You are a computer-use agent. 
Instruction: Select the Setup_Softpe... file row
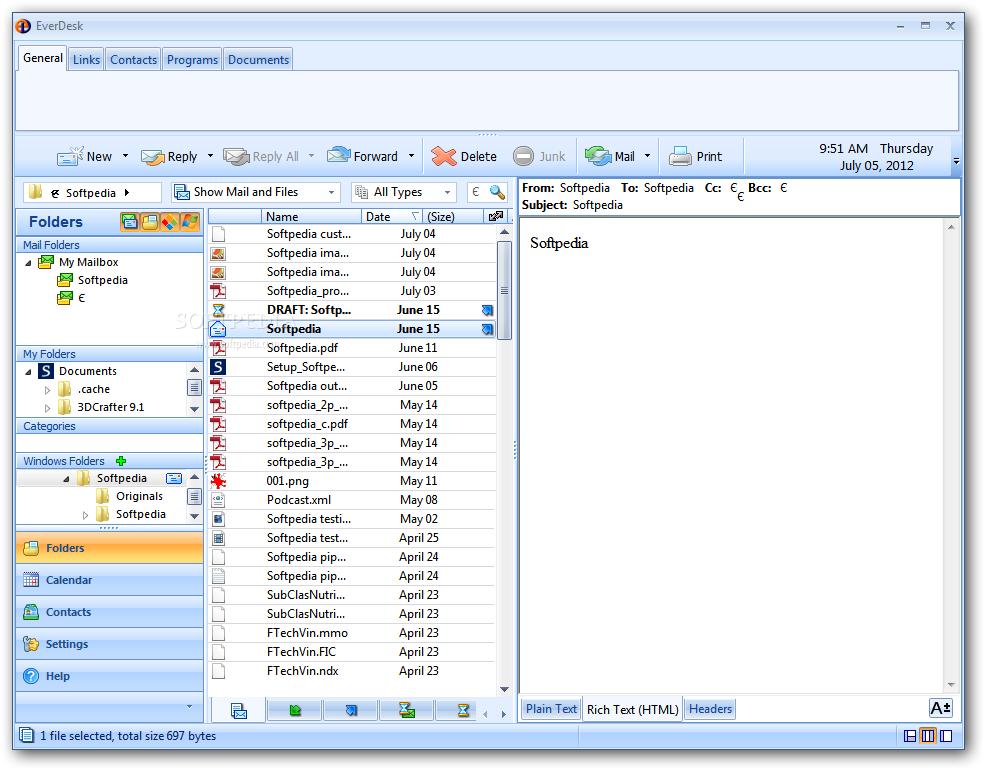(352, 367)
